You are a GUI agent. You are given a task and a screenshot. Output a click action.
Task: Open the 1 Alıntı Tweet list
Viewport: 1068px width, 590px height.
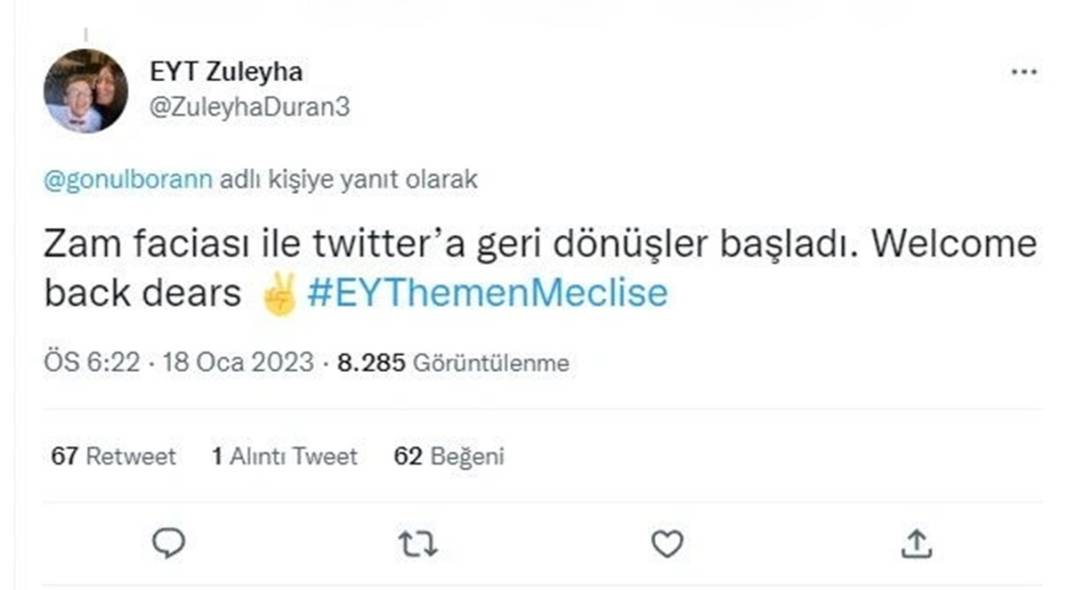(287, 456)
